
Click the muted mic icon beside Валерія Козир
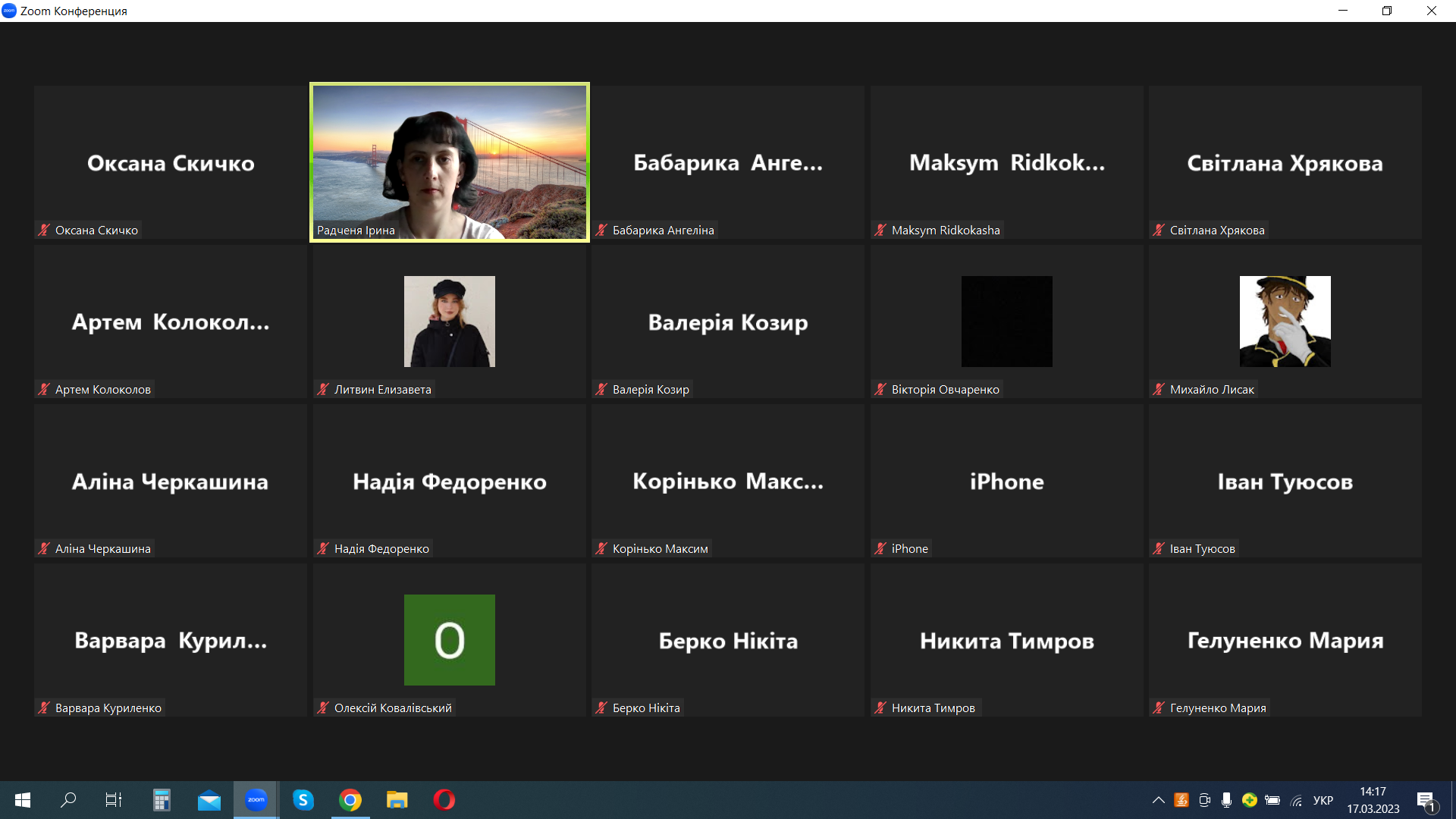(x=601, y=389)
